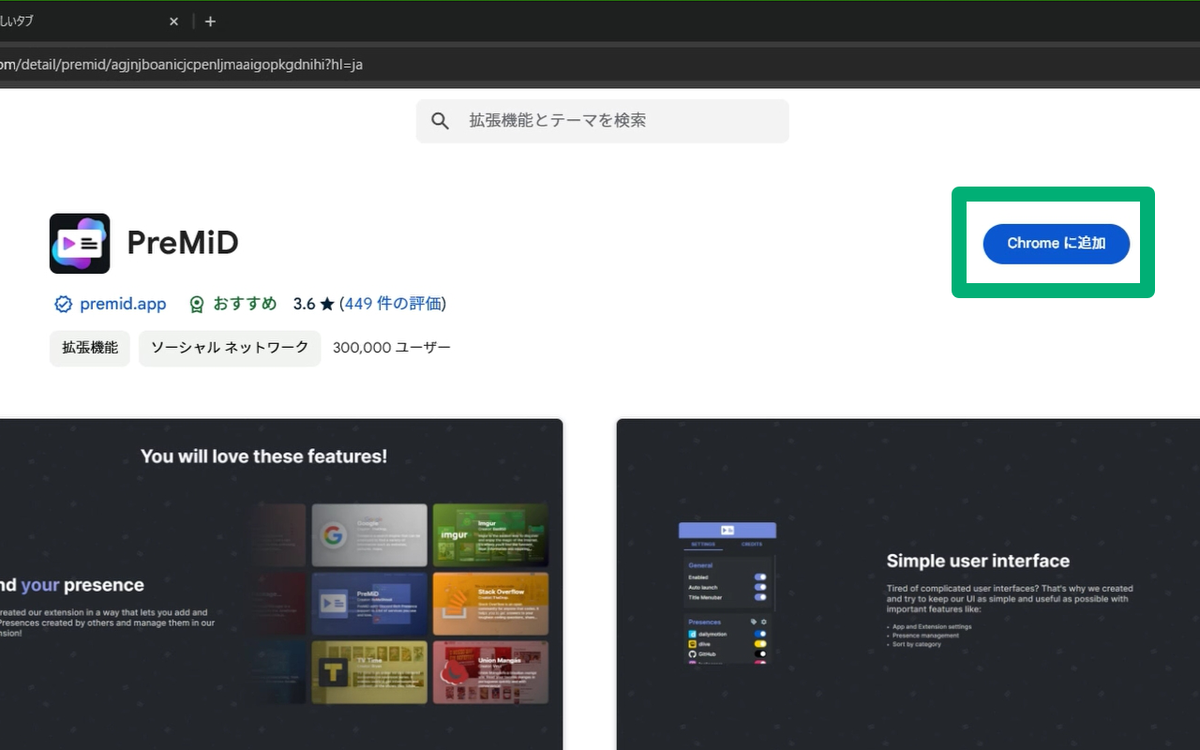1200x750 pixels.
Task: Click the Chrome に追加 button
Action: coord(1056,244)
